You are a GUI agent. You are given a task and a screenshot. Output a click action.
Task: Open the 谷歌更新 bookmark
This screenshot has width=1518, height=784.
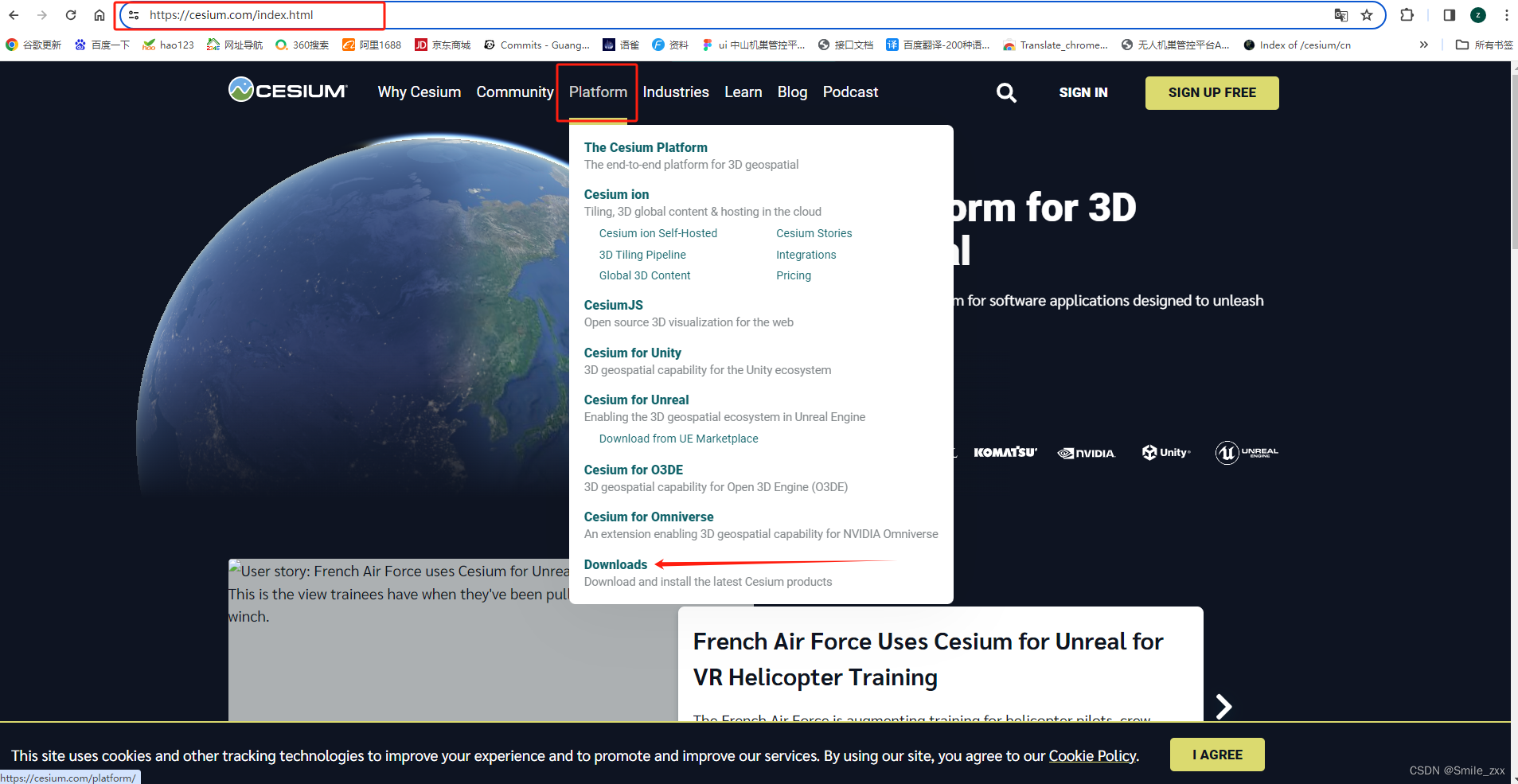coord(33,45)
